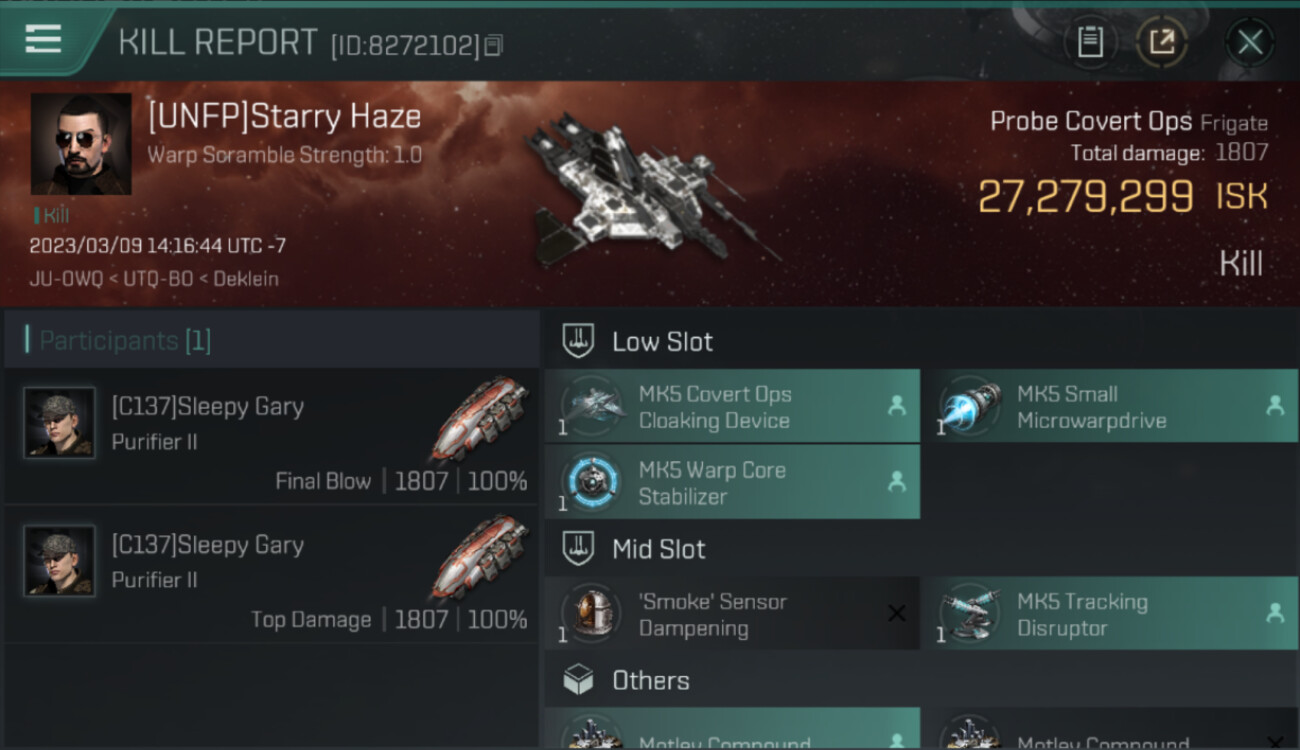The image size is (1300, 750).
Task: Click the person icon on Cloaking Device
Action: [896, 405]
